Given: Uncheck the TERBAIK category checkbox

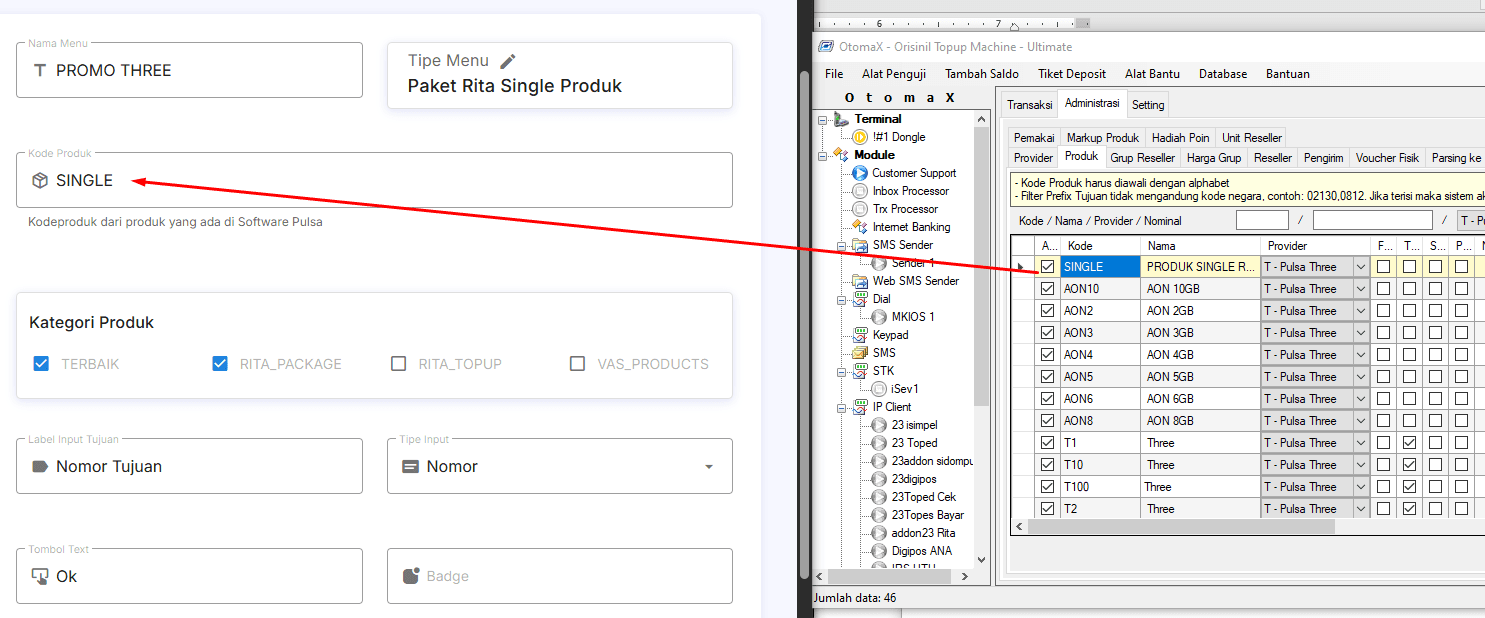Looking at the screenshot, I should [x=41, y=364].
